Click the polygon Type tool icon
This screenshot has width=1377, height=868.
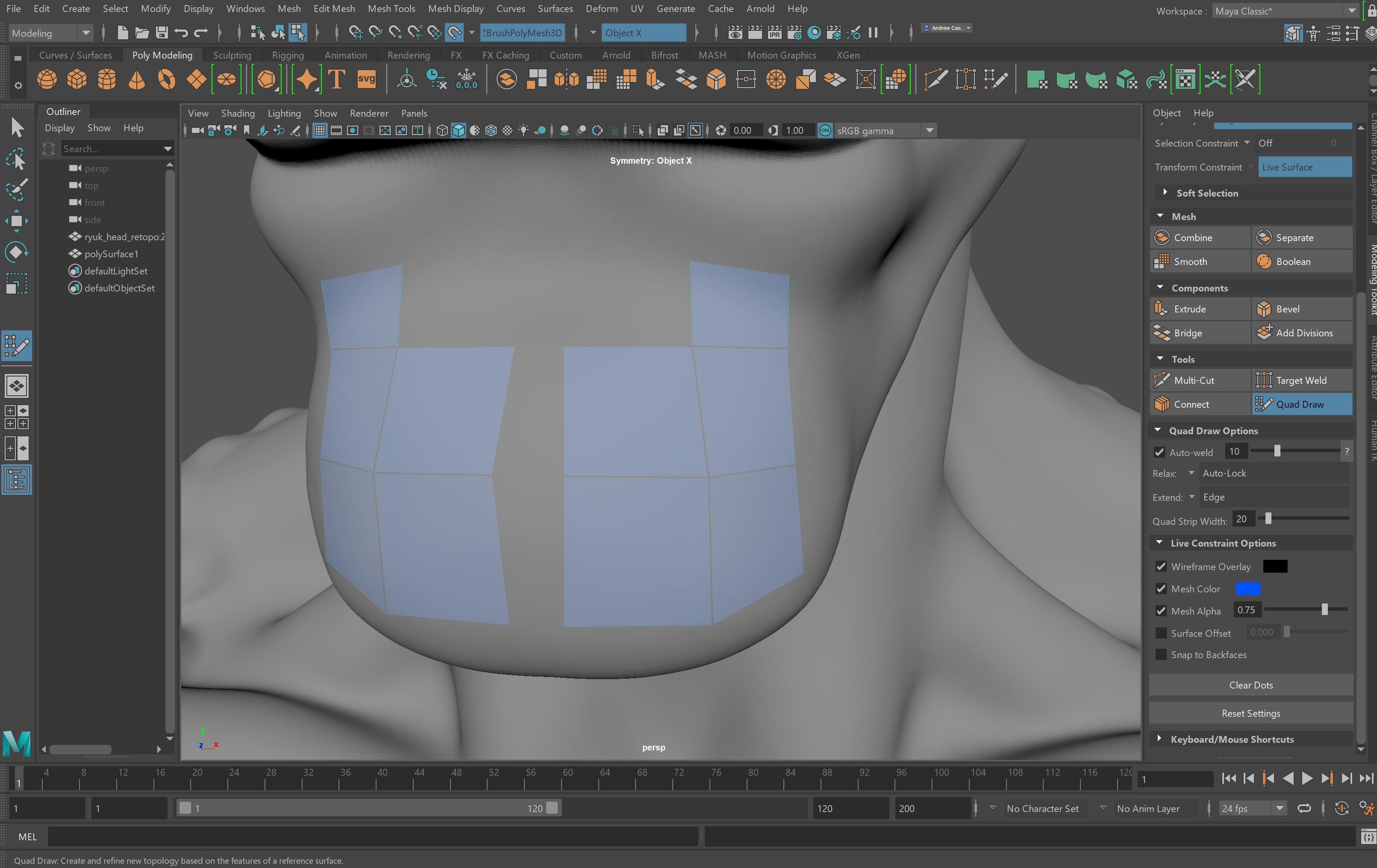click(x=337, y=79)
